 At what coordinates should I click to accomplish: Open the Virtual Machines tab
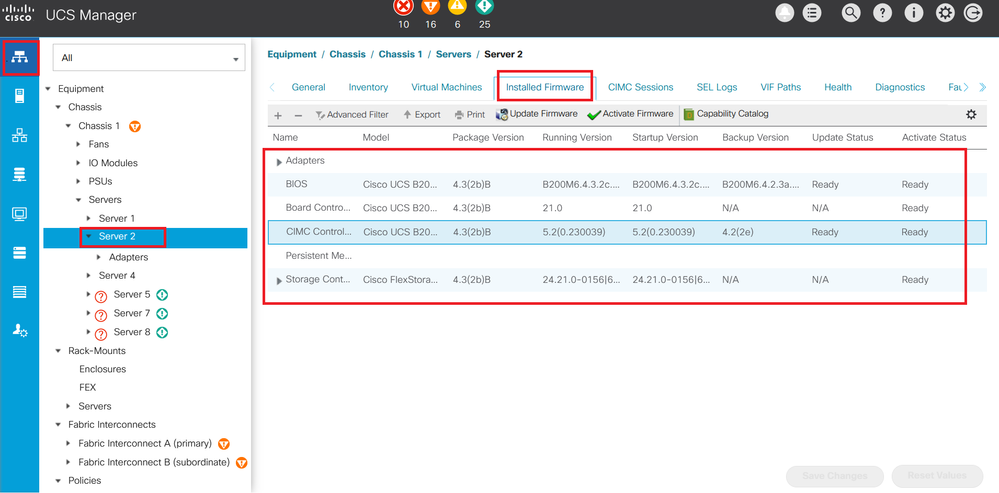click(x=447, y=87)
